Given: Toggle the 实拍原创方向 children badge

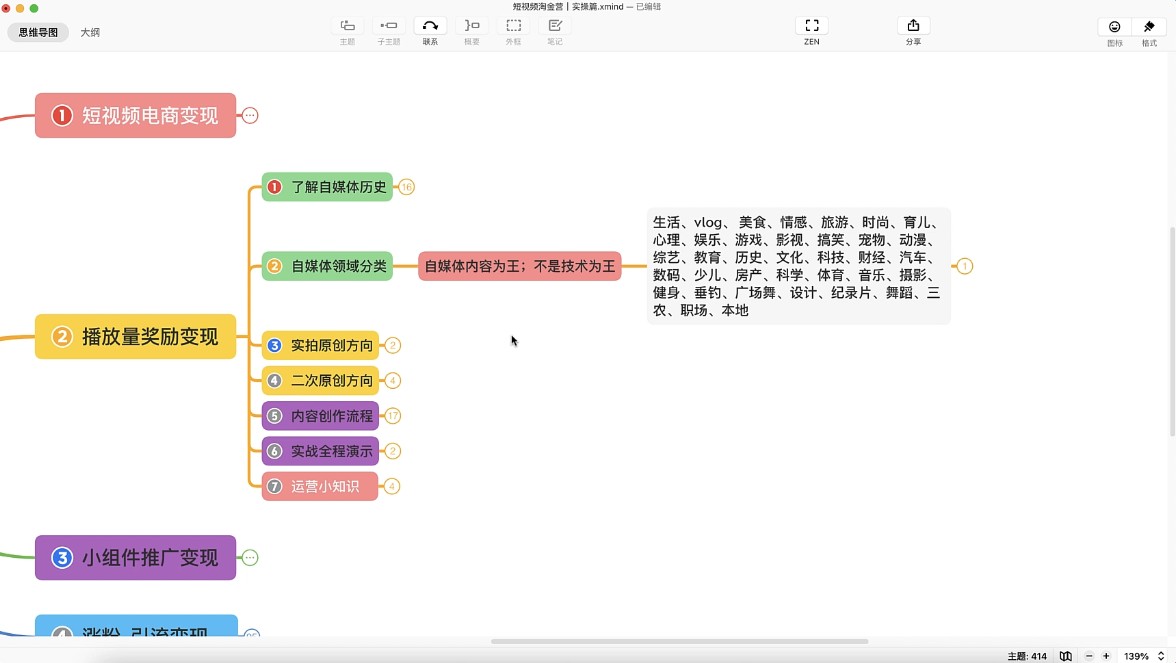Looking at the screenshot, I should (391, 345).
